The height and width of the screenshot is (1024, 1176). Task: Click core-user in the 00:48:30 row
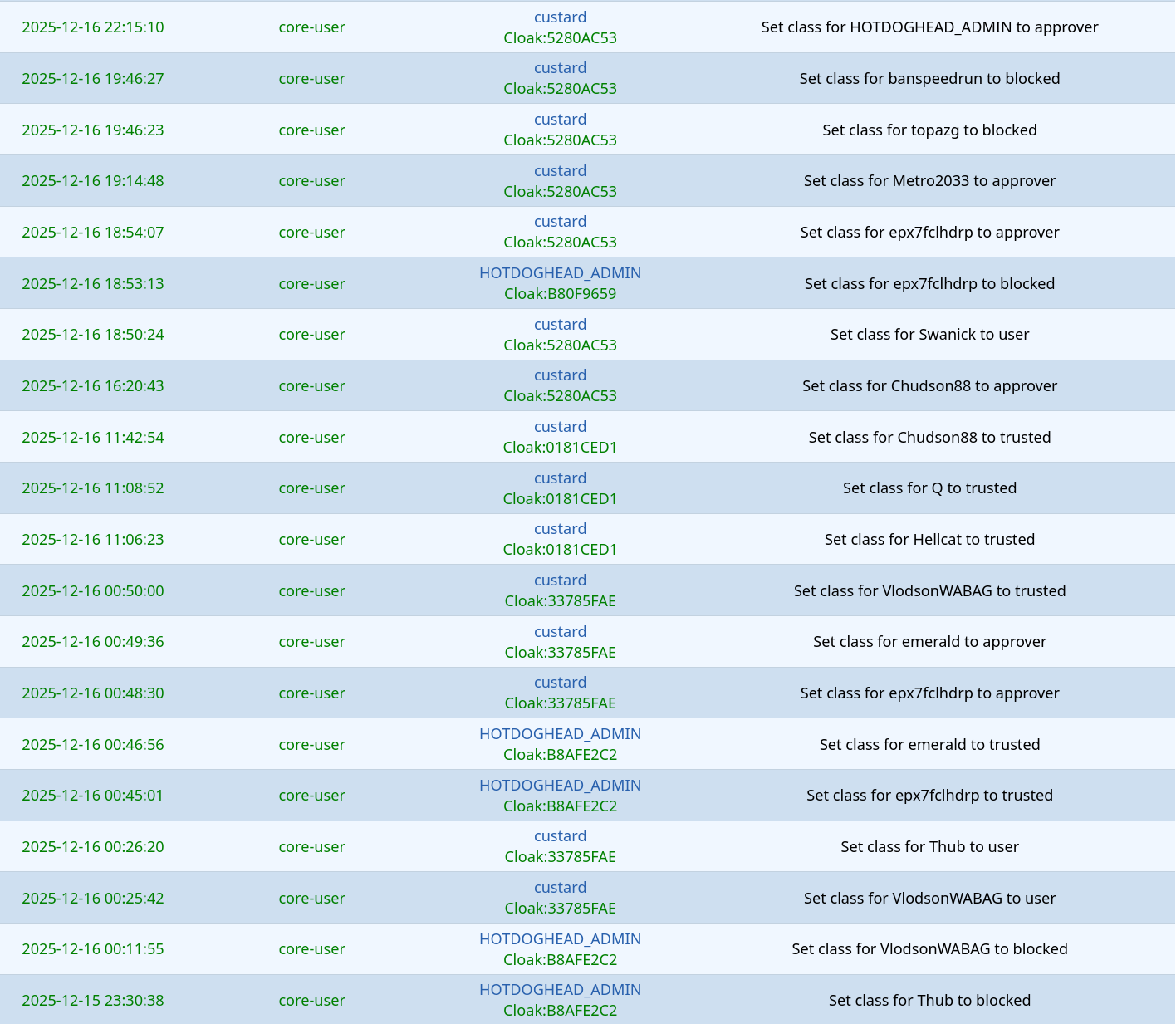coord(311,693)
